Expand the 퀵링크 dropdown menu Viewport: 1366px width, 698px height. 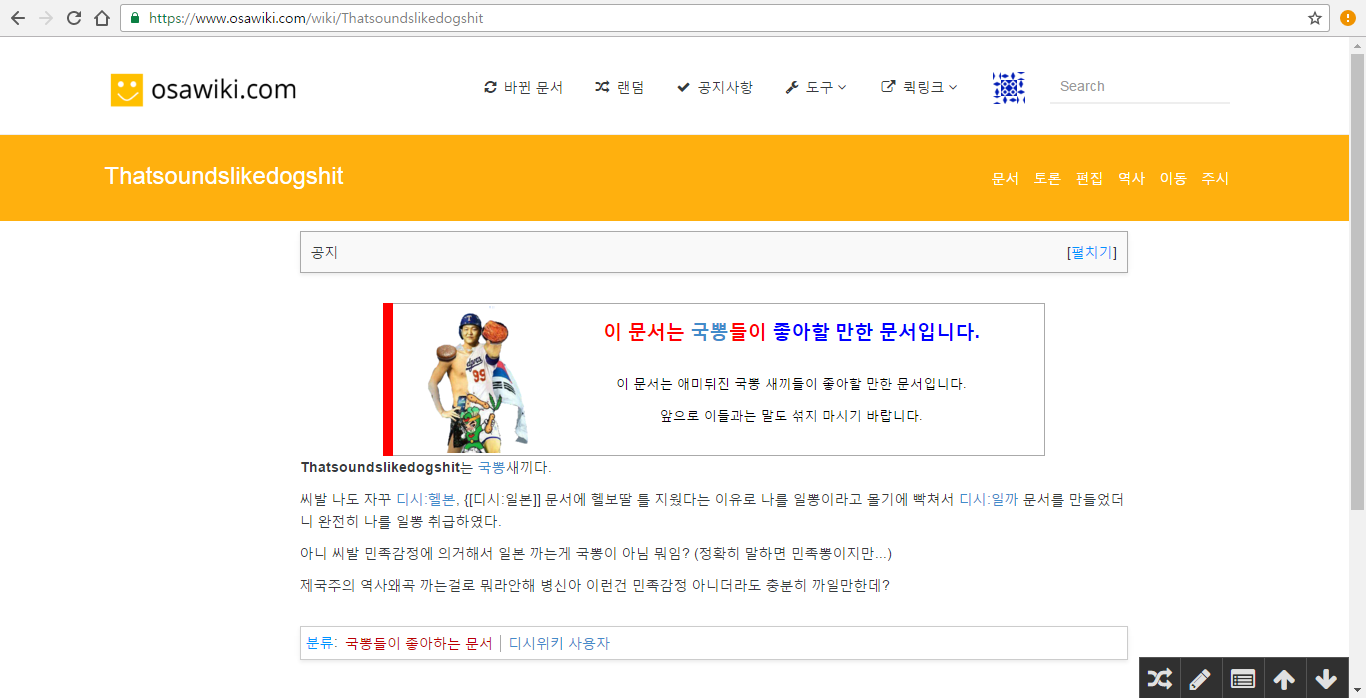(x=919, y=88)
